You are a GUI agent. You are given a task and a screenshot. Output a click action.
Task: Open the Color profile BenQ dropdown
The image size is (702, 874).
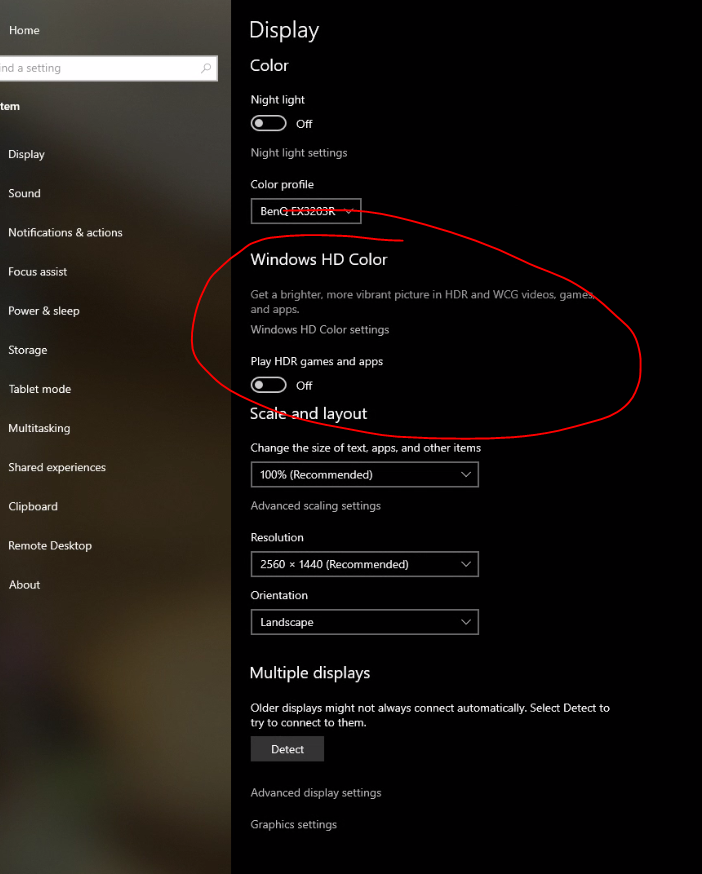(x=306, y=211)
